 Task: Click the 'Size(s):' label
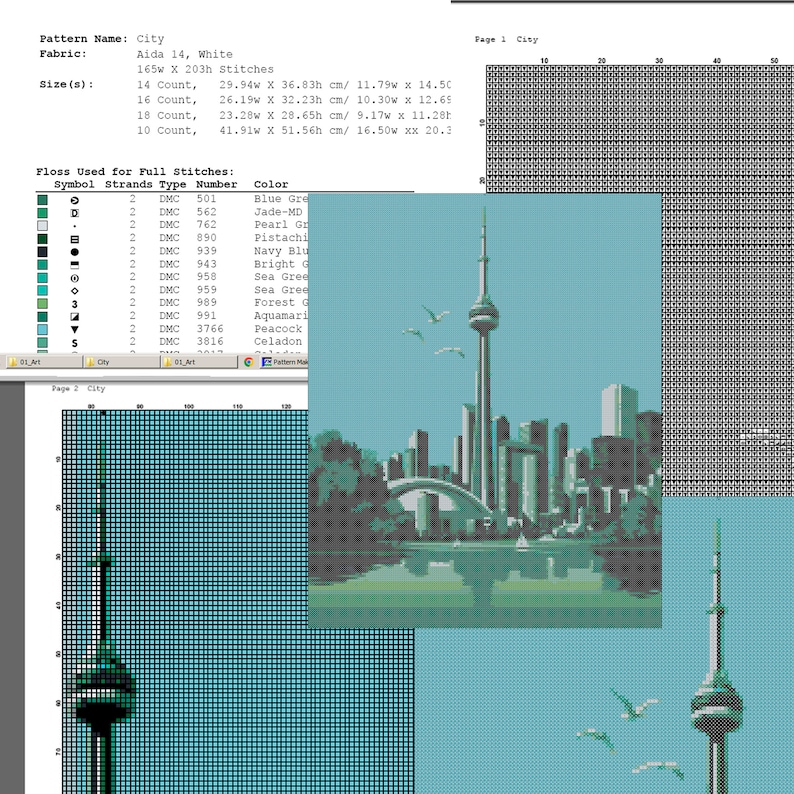67,85
